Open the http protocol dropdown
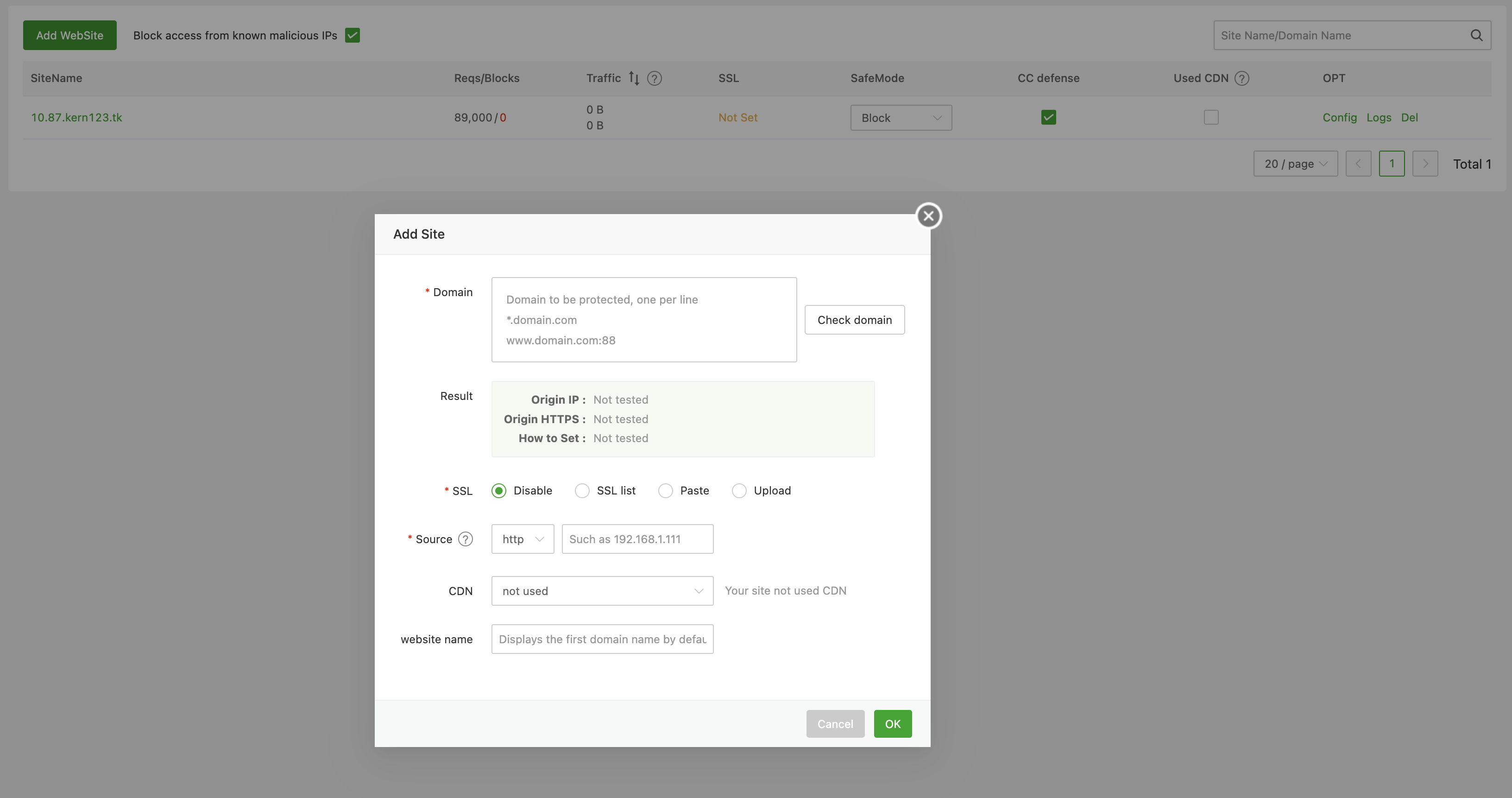1512x798 pixels. coord(523,539)
